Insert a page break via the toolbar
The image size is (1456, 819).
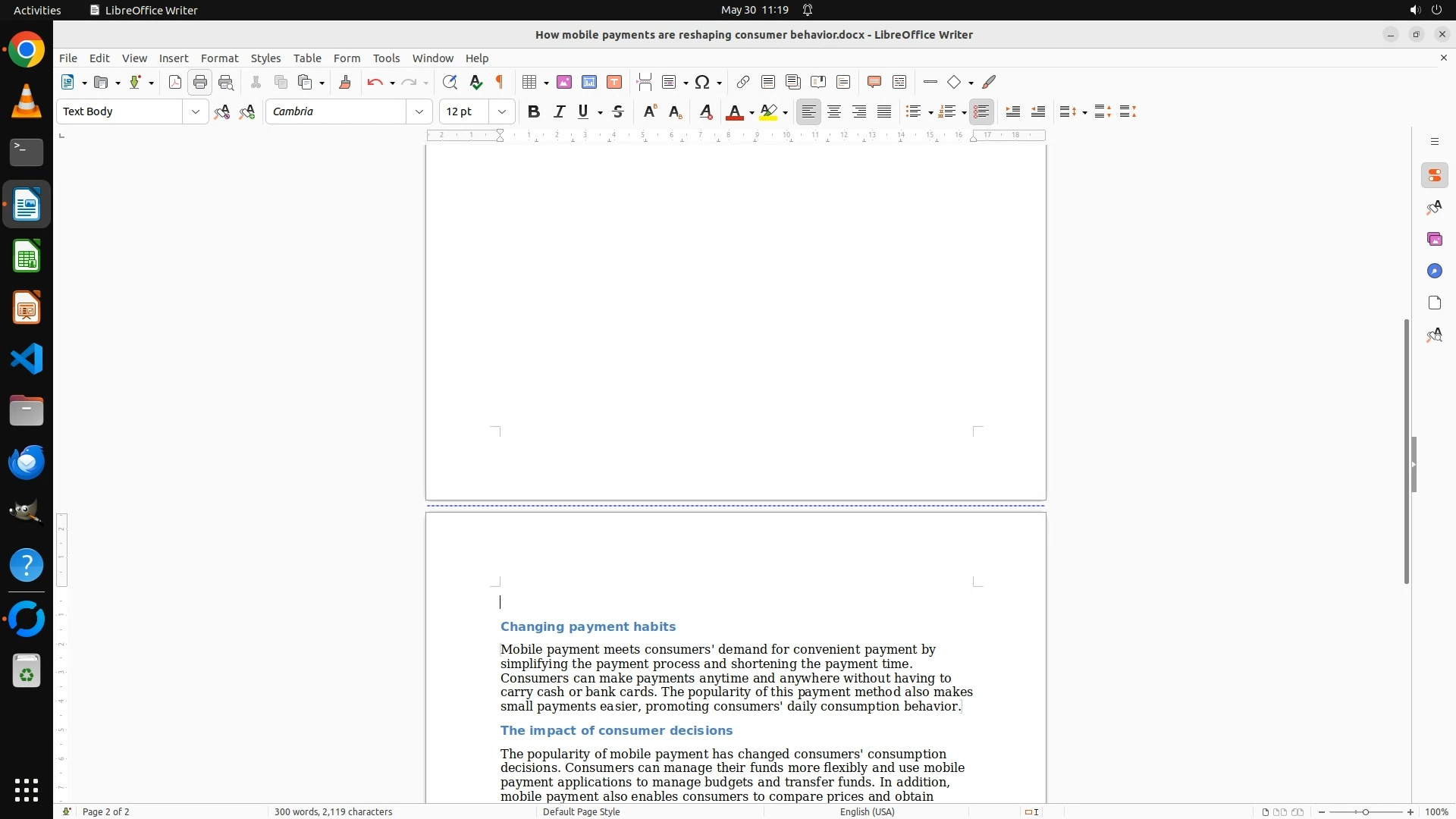pos(645,82)
